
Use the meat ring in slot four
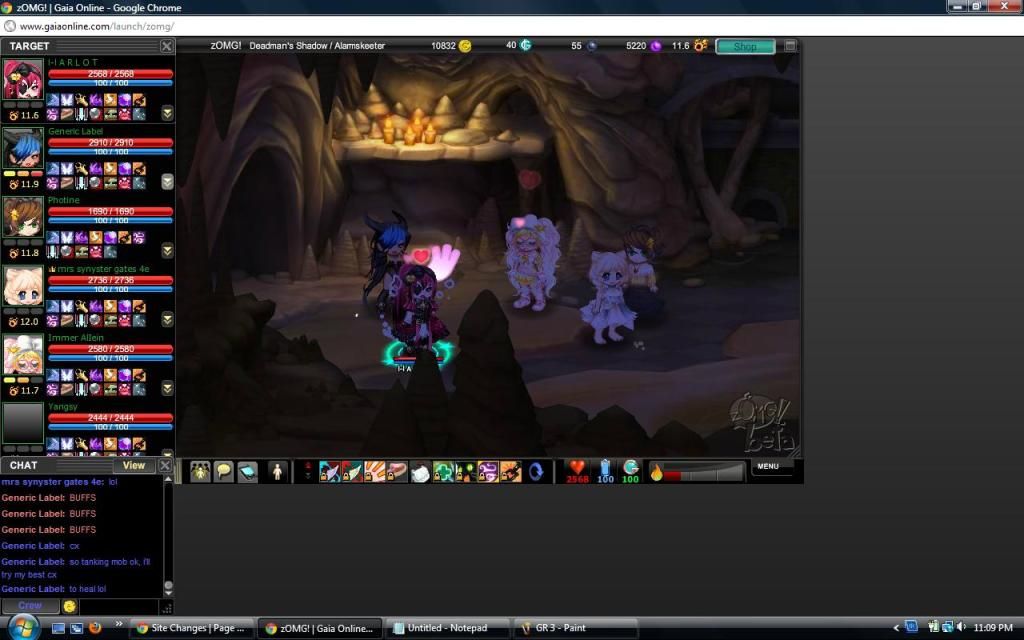click(397, 472)
